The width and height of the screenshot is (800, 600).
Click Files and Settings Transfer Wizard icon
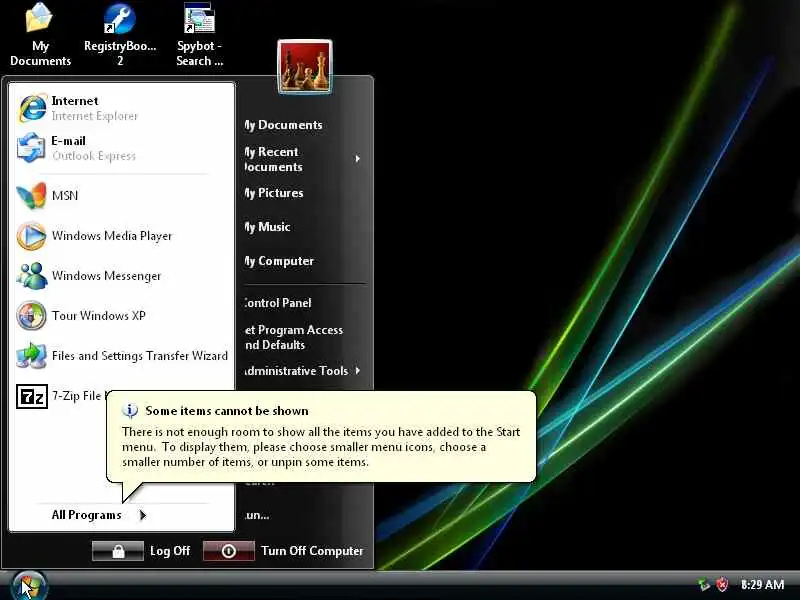[x=32, y=356]
